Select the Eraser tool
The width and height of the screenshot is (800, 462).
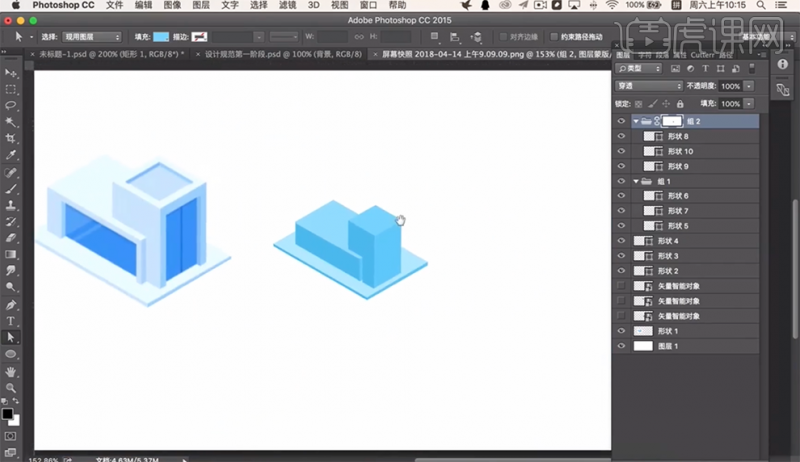11,238
